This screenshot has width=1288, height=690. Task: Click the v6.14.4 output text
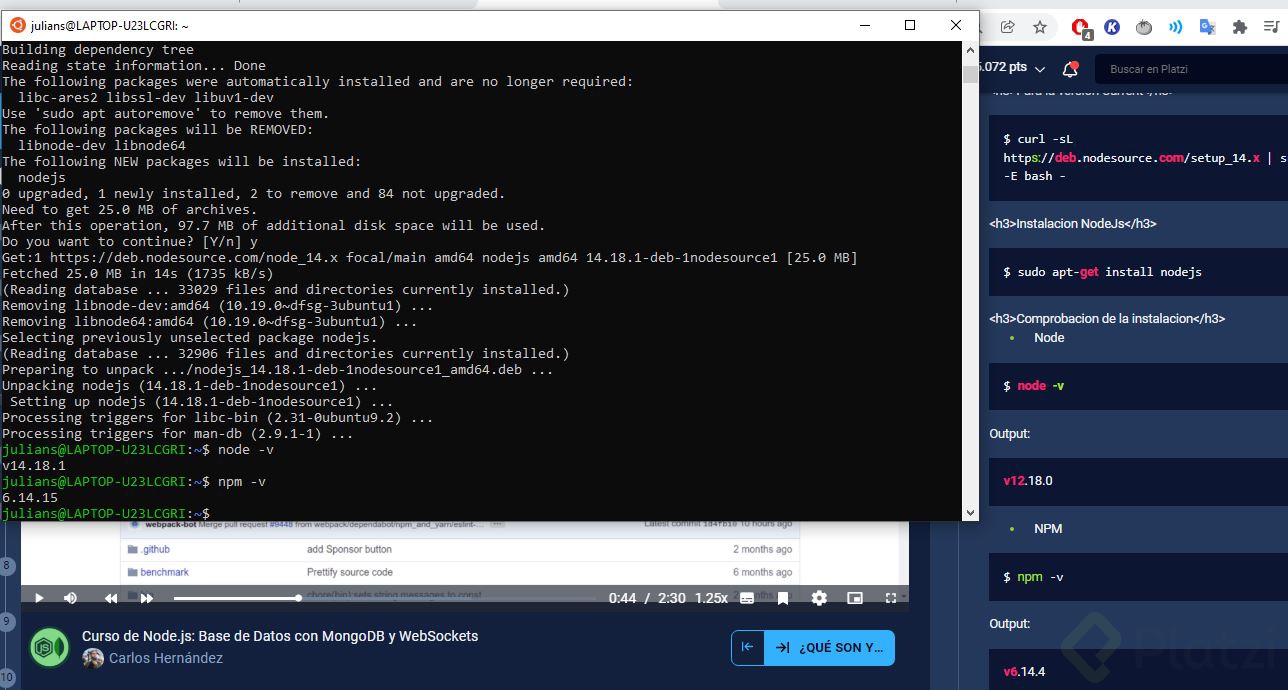coord(1024,671)
